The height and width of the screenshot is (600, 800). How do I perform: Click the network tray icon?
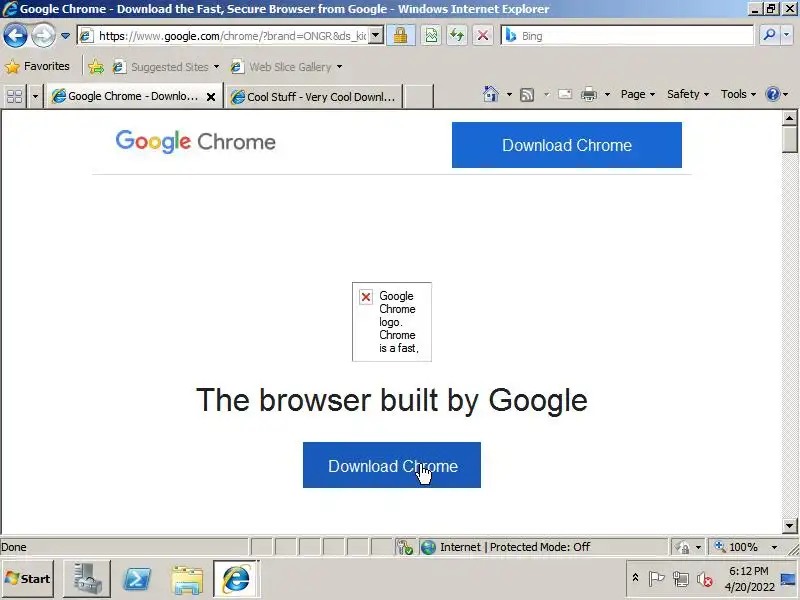pos(681,579)
